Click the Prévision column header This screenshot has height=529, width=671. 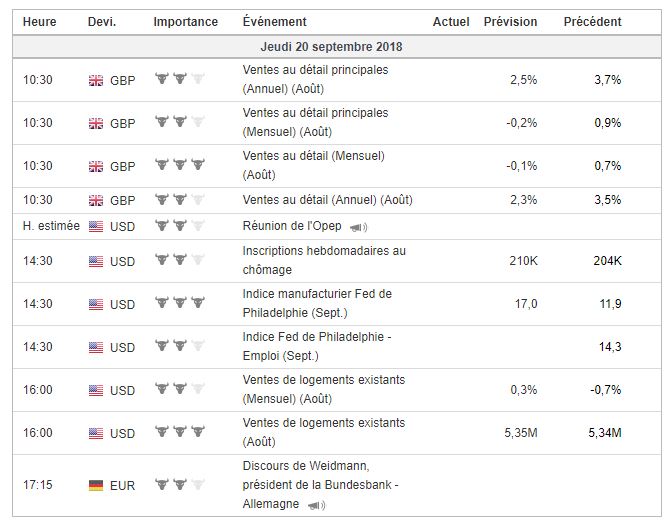[510, 22]
